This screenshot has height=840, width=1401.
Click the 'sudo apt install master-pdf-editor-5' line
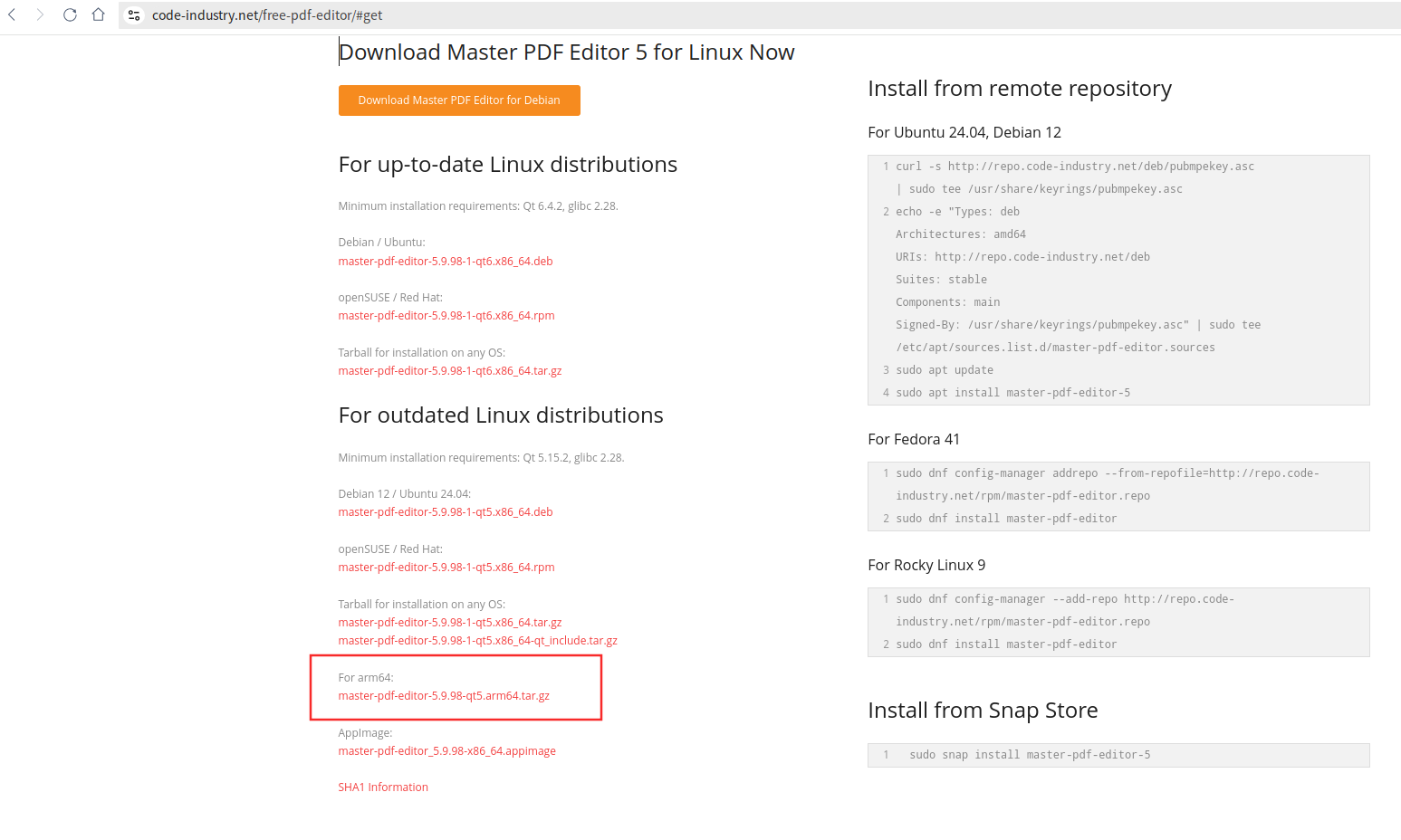pyautogui.click(x=1013, y=393)
